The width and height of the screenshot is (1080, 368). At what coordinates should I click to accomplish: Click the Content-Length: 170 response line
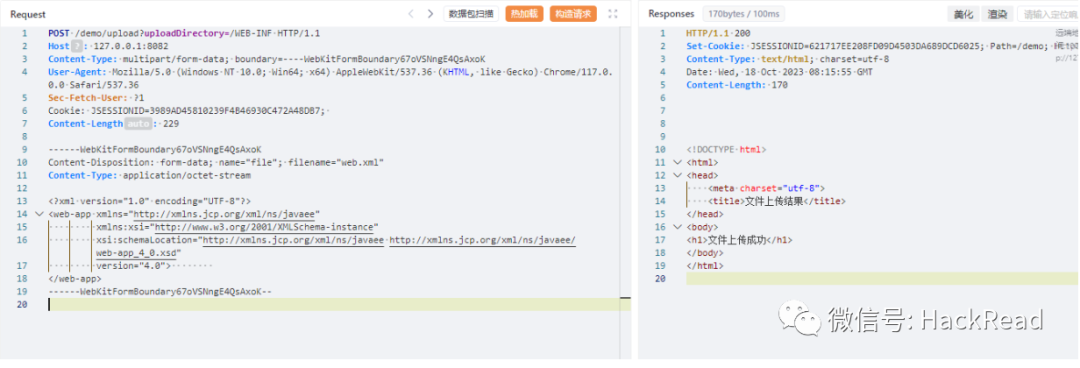coord(736,85)
